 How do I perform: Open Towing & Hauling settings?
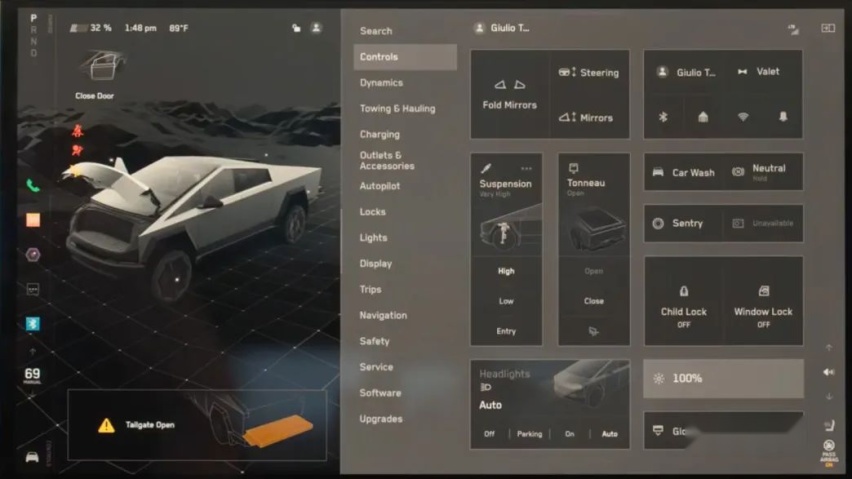pyautogui.click(x=397, y=109)
